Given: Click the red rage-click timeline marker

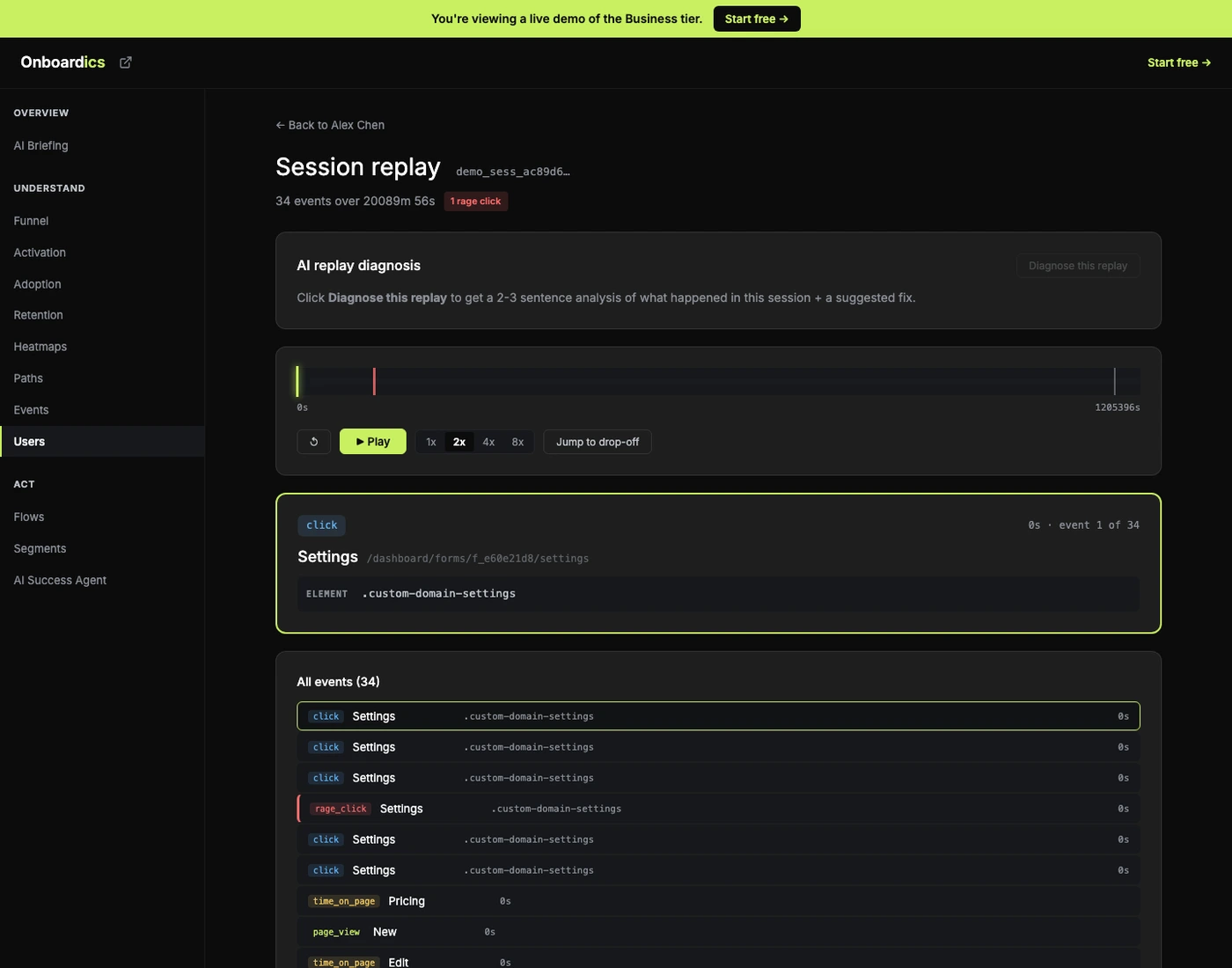Looking at the screenshot, I should pos(375,381).
